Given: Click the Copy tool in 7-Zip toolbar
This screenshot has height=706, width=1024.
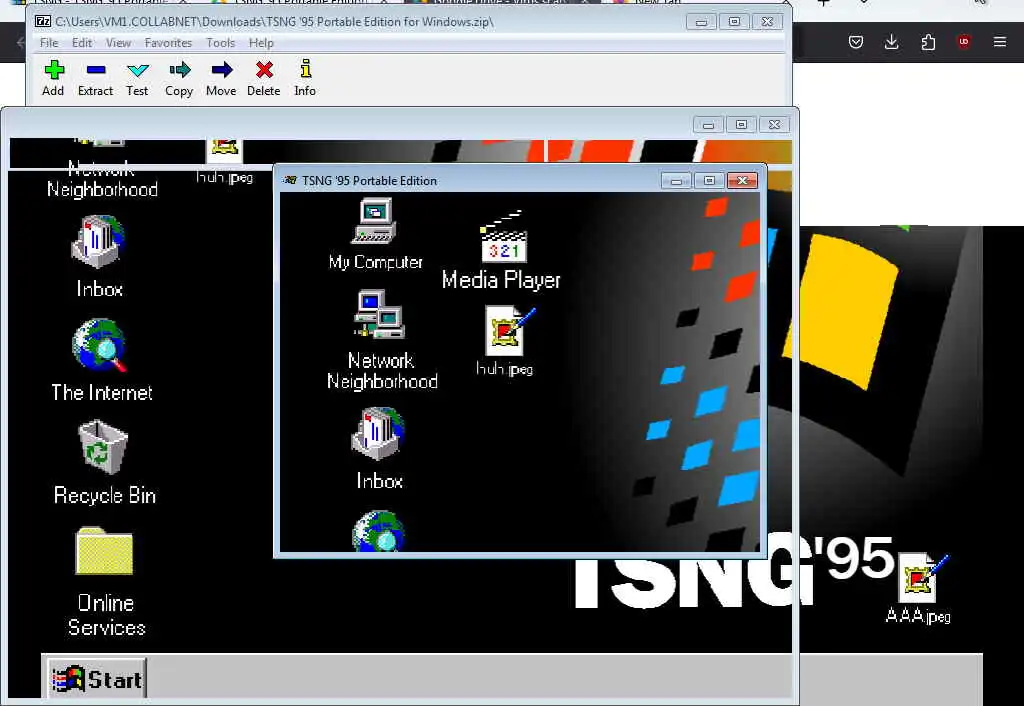Looking at the screenshot, I should pyautogui.click(x=179, y=78).
